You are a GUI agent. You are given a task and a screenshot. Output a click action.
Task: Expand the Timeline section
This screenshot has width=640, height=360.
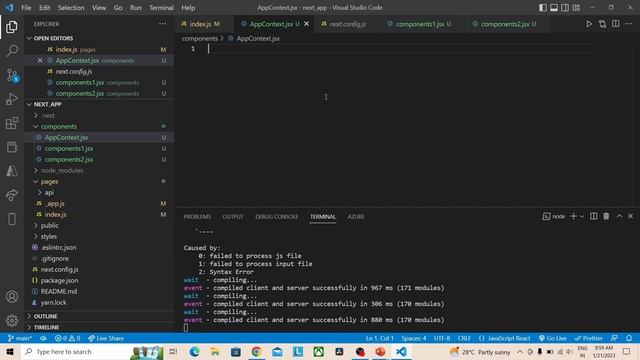tap(99, 327)
